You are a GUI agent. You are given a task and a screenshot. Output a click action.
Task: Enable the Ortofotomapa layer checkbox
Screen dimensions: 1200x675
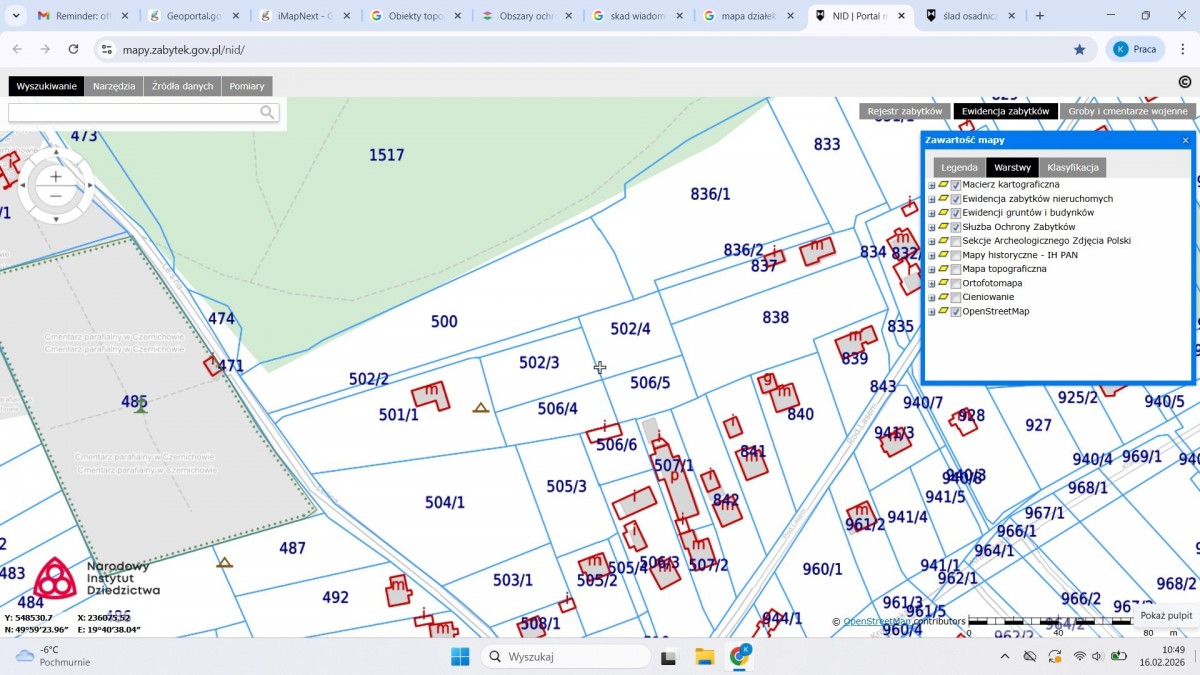coord(956,284)
